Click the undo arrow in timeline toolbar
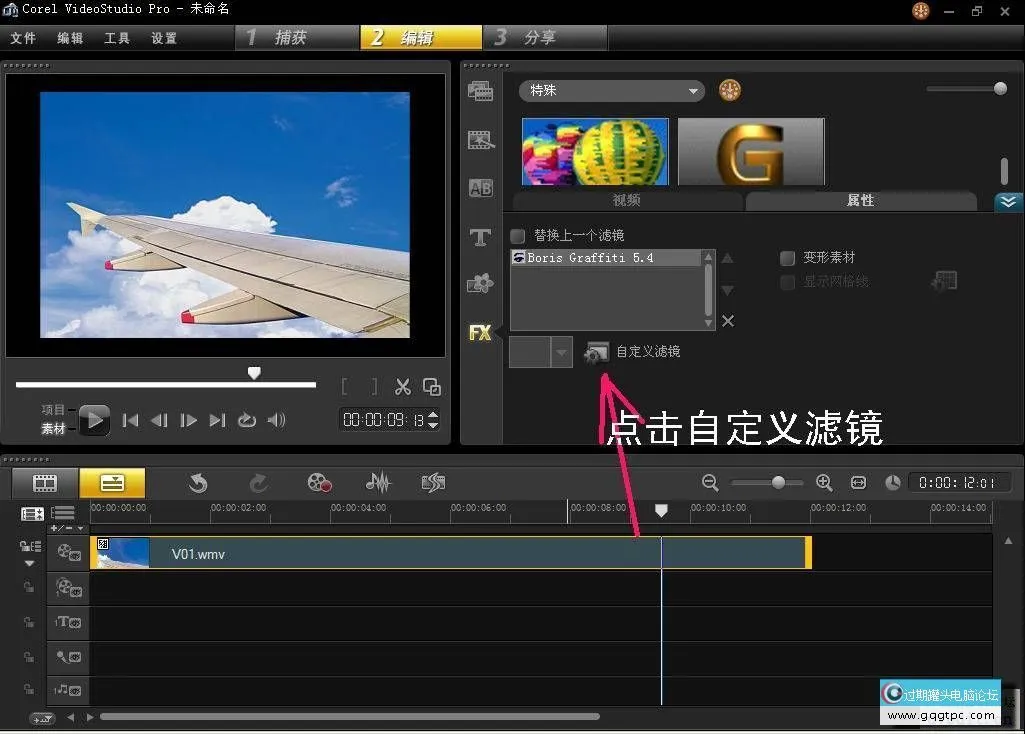1025x734 pixels. pos(198,484)
